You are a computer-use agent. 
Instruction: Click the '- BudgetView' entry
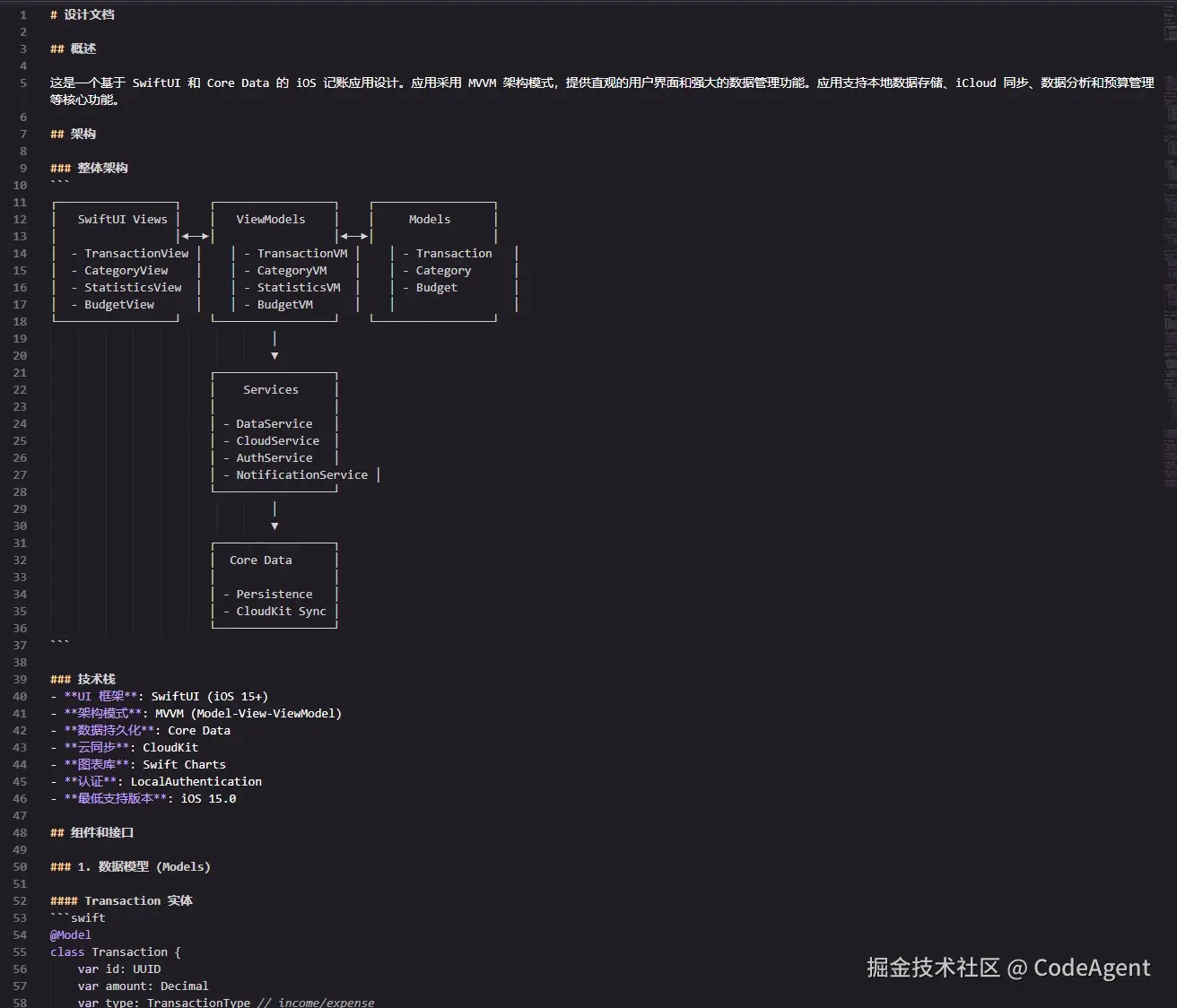coord(113,304)
